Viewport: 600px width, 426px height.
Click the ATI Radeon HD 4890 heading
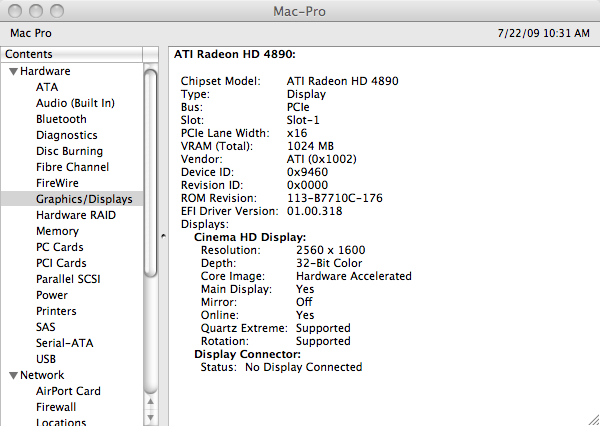(235, 54)
